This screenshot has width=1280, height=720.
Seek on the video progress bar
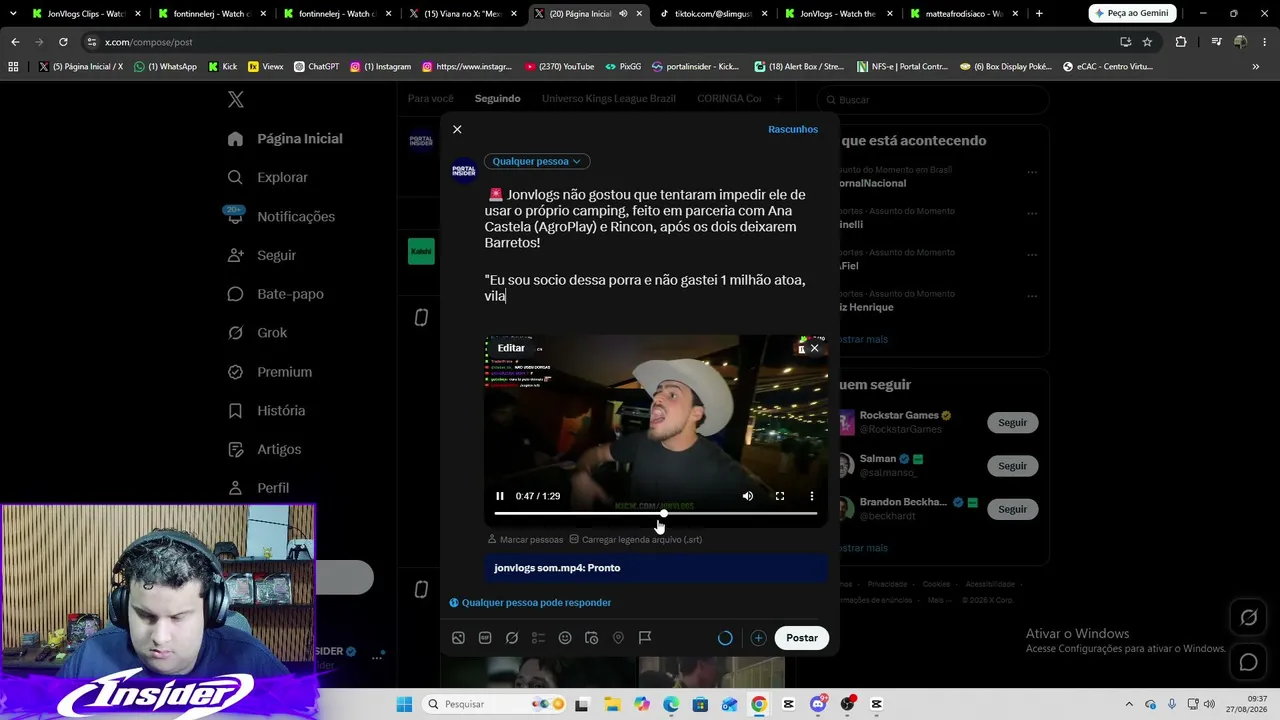(656, 513)
